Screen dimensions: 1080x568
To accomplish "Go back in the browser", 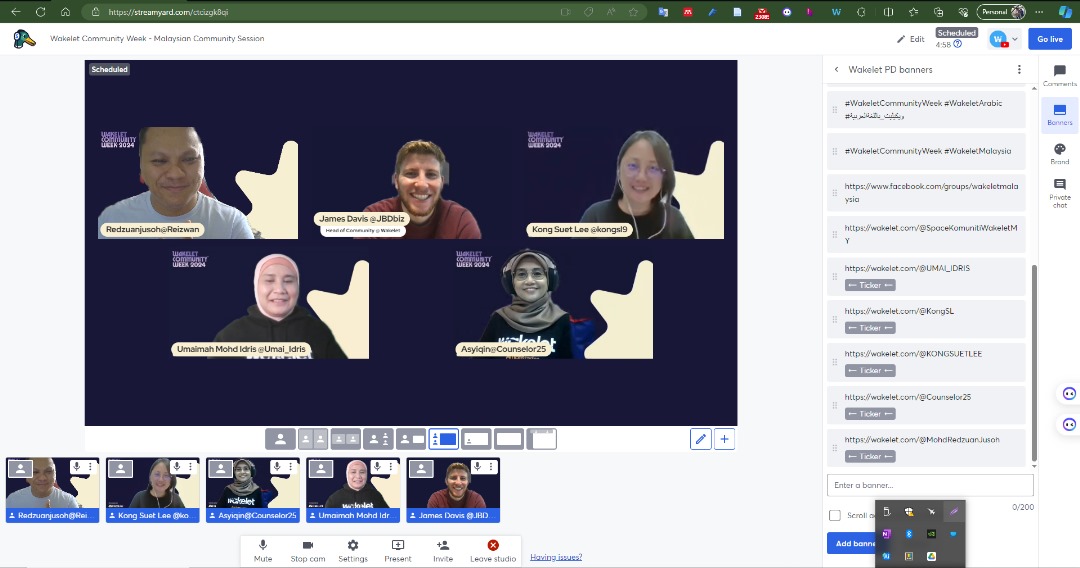I will click(x=15, y=12).
